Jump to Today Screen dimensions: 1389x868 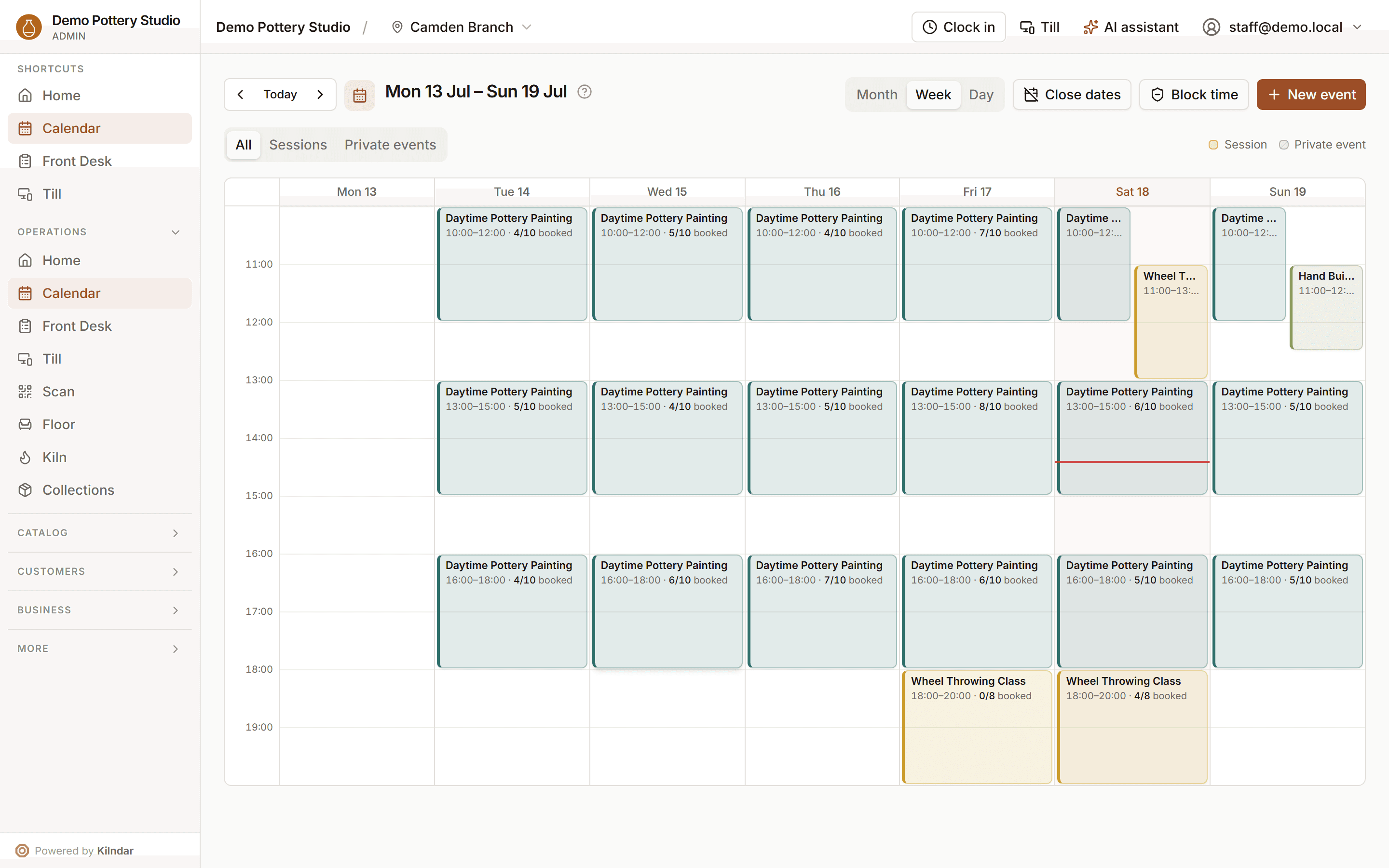click(x=280, y=94)
